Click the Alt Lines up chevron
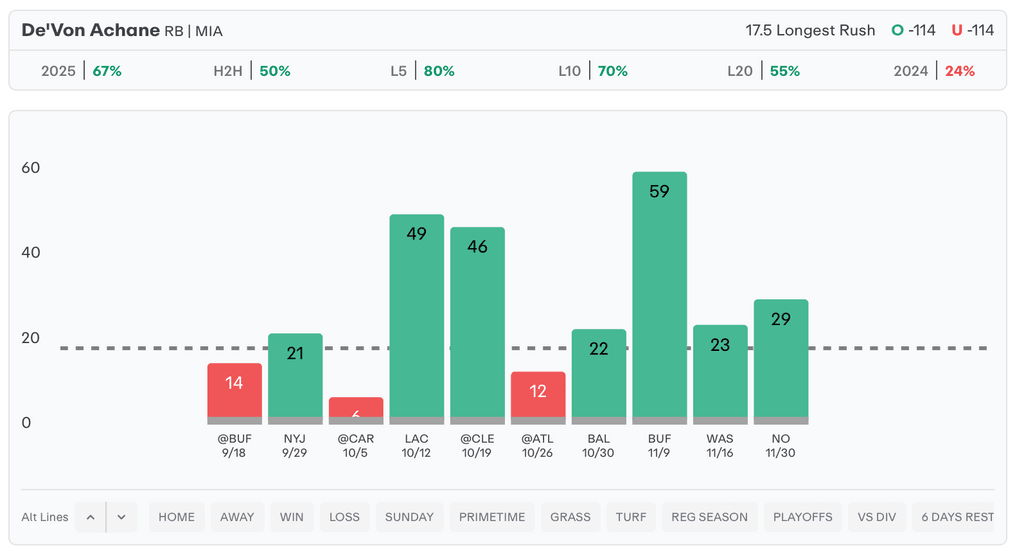This screenshot has width=1024, height=559. [x=90, y=517]
